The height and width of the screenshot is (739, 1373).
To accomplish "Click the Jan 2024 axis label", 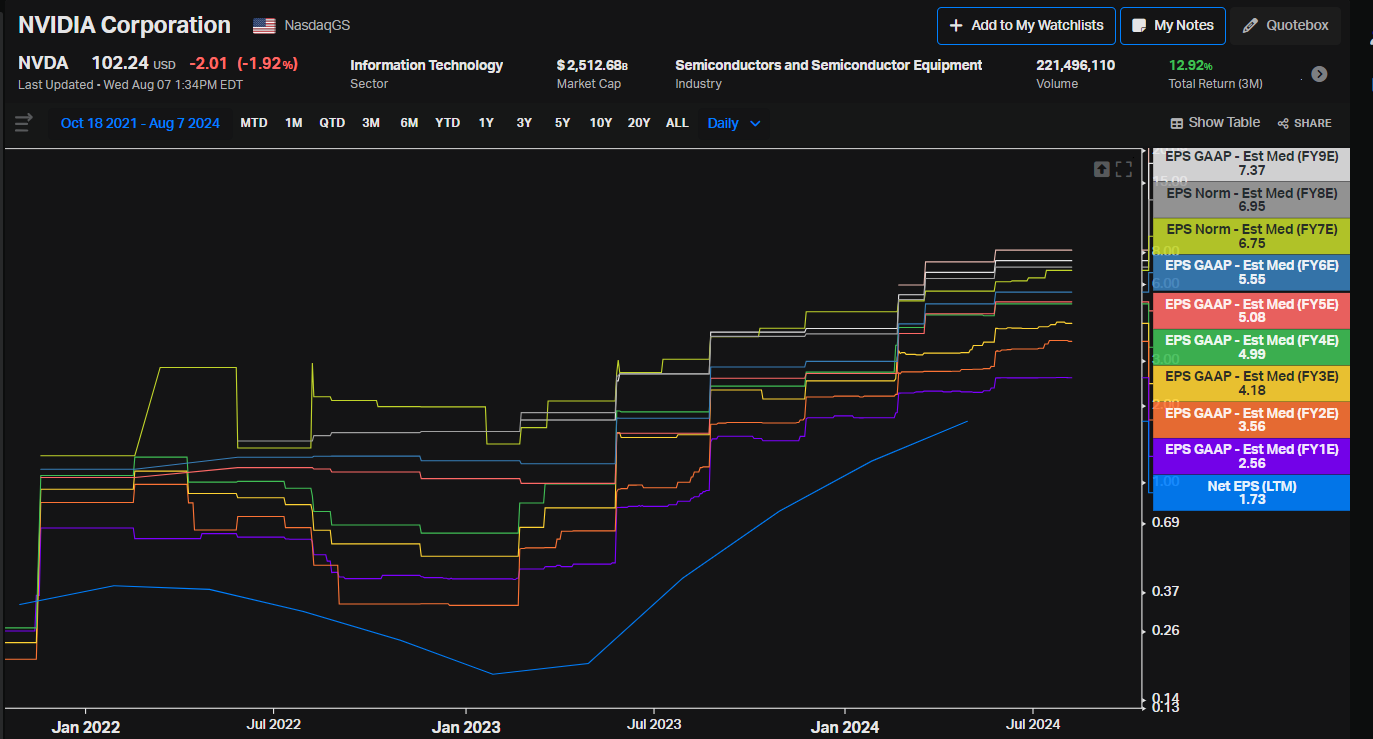I will [x=845, y=727].
